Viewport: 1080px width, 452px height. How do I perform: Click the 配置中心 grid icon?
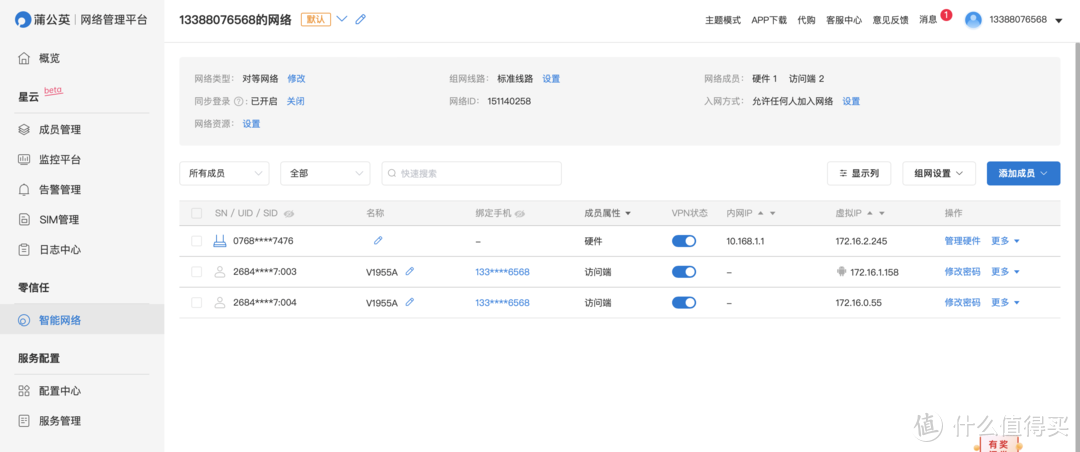[x=24, y=391]
